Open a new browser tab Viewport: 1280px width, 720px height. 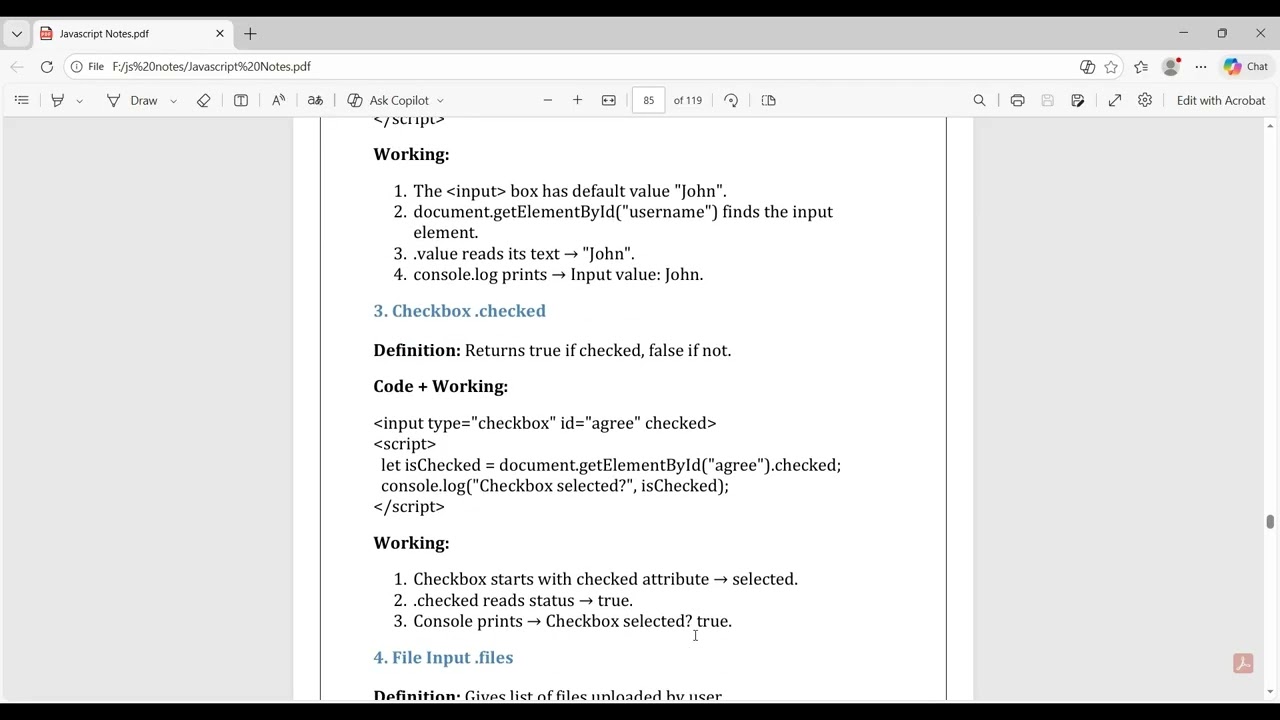(250, 34)
